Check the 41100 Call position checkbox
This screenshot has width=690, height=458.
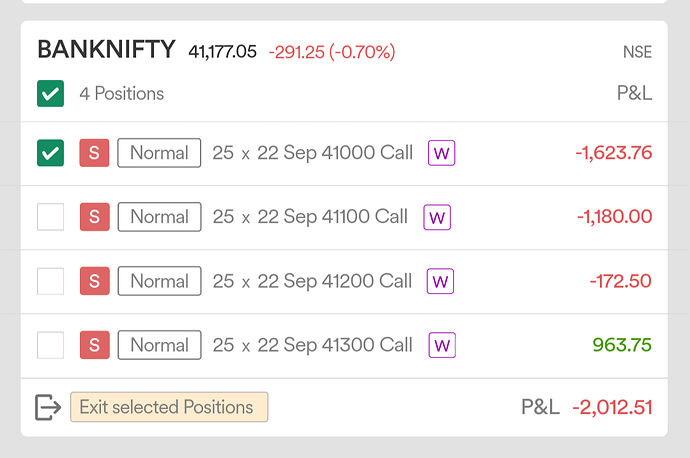[51, 217]
